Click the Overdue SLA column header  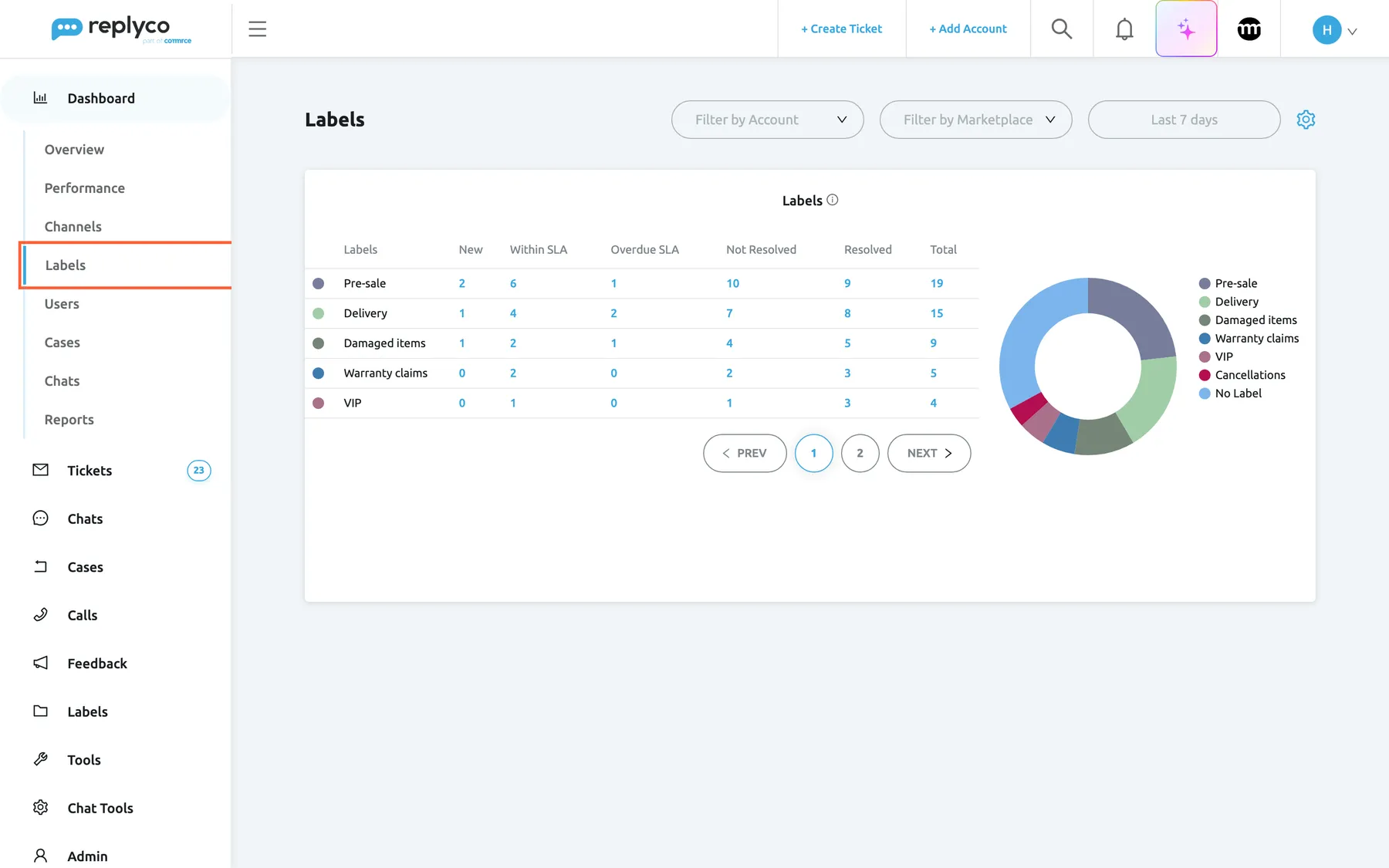tap(645, 249)
